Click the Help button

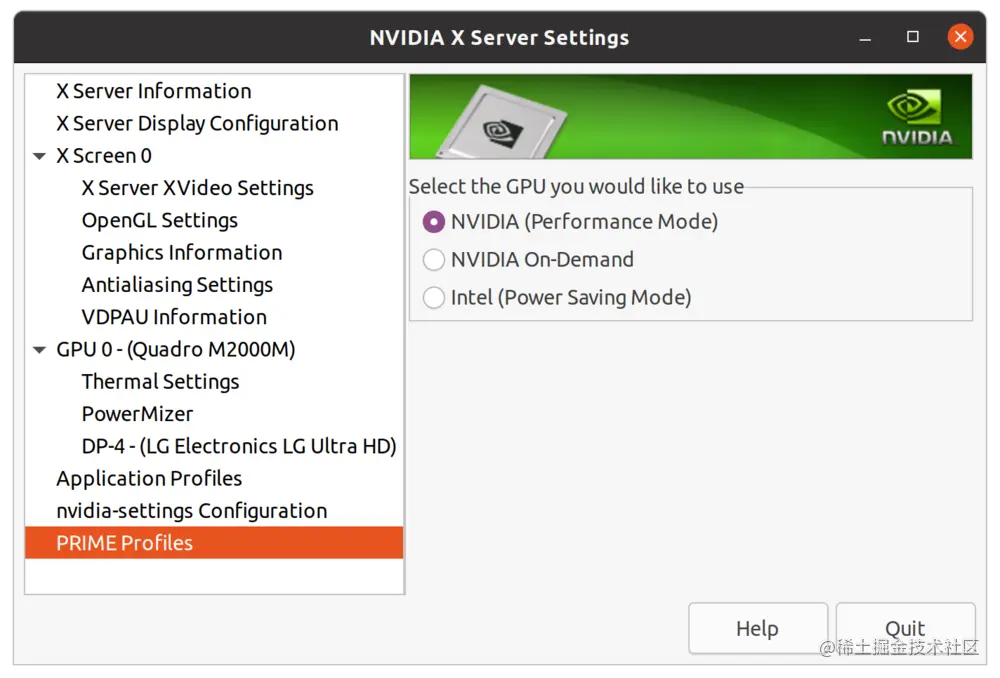tap(757, 628)
